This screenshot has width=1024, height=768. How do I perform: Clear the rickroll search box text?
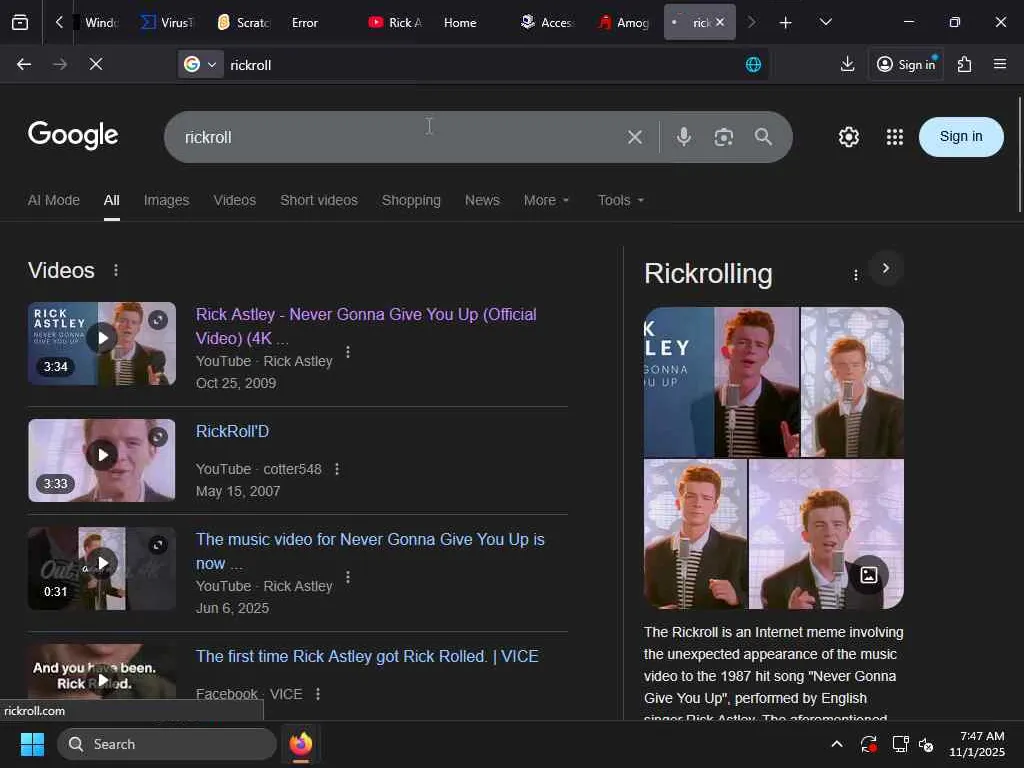(635, 137)
